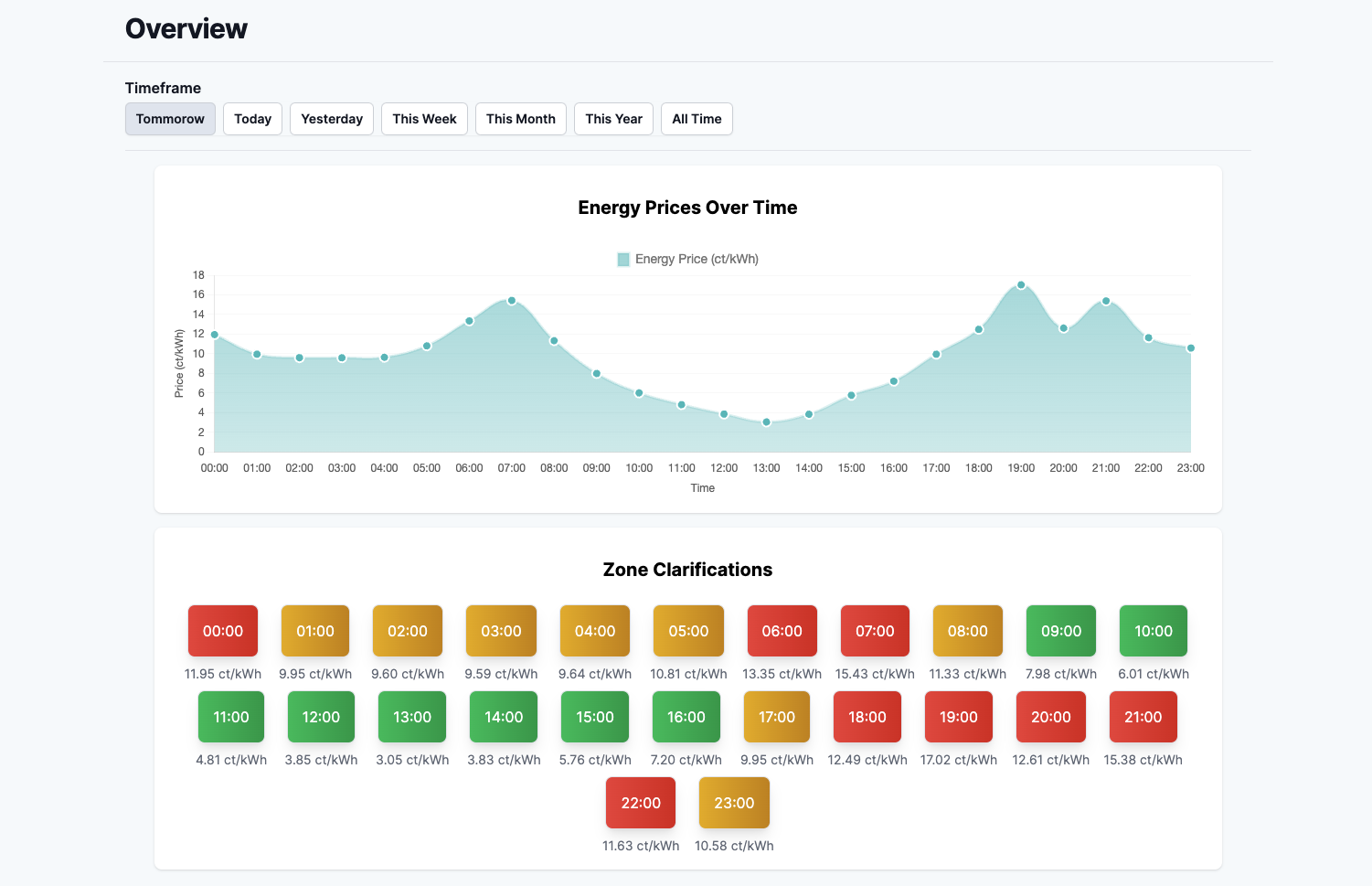
Task: Select the 07:00 zone tile
Action: click(x=875, y=631)
